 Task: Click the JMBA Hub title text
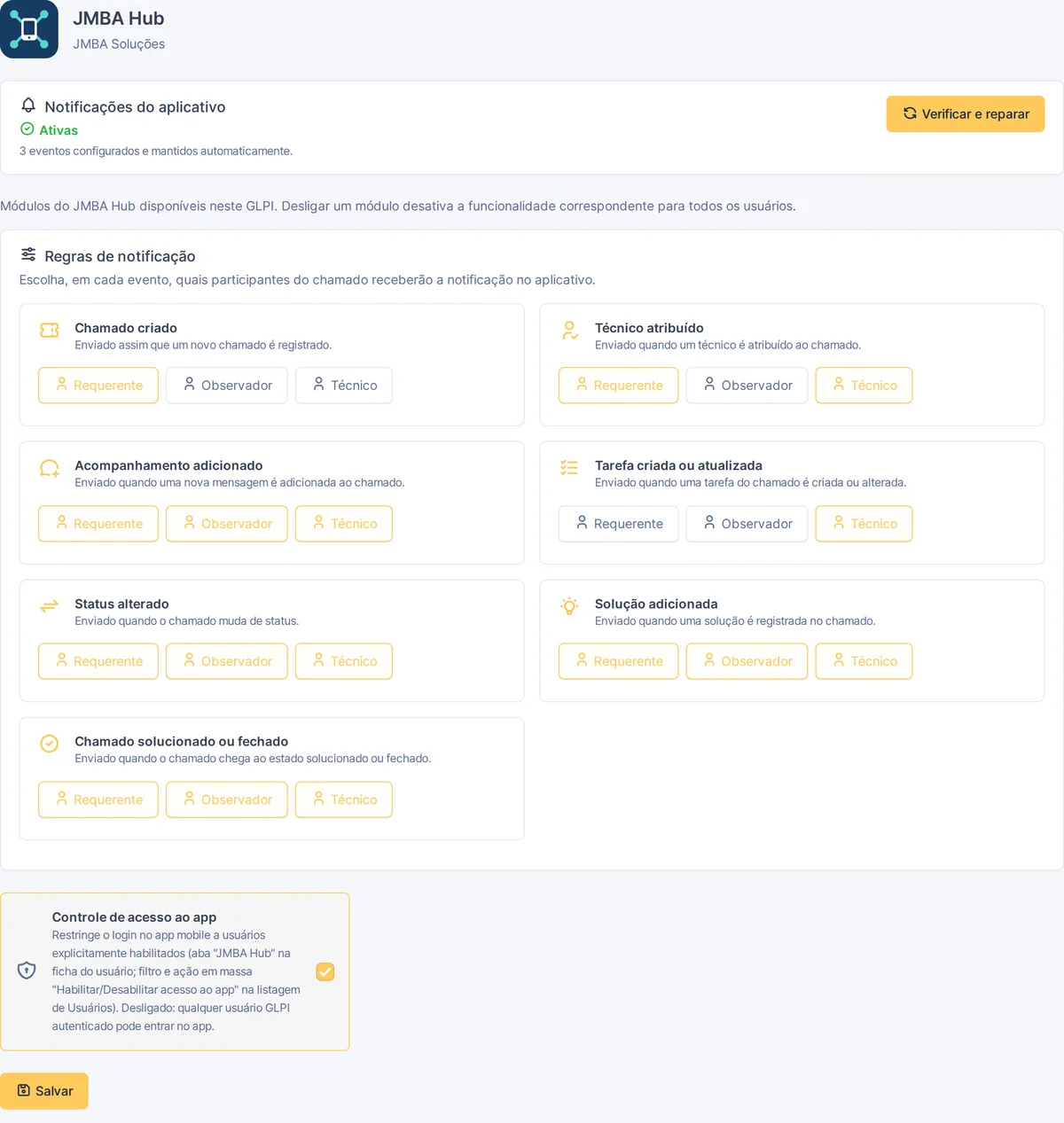click(119, 19)
